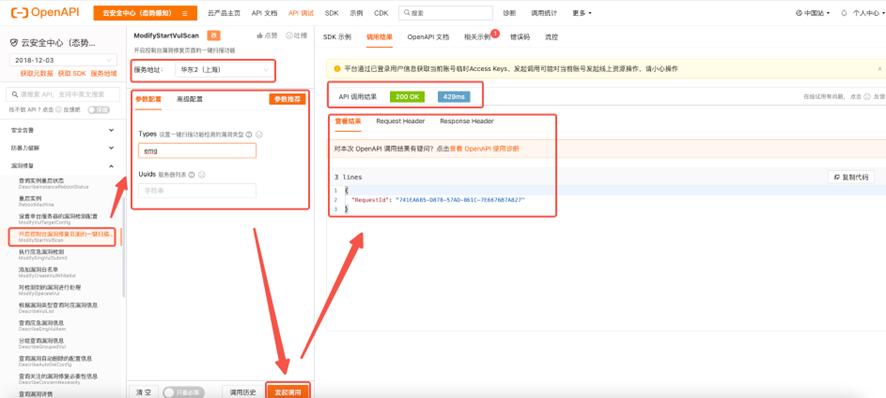The width and height of the screenshot is (886, 398).
Task: Click the 发起调用 button
Action: pos(288,392)
